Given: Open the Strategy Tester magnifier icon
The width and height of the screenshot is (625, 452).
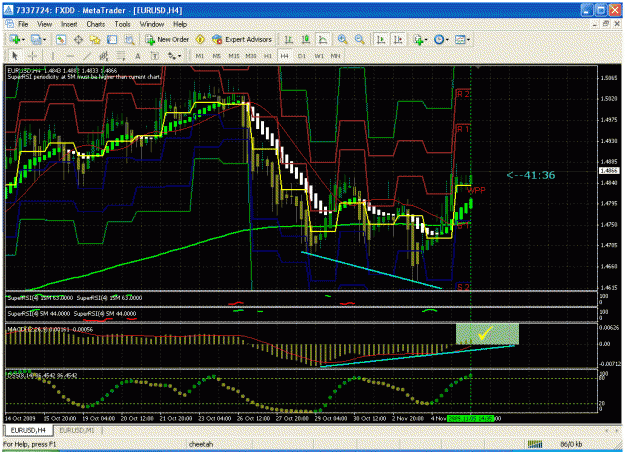Looking at the screenshot, I should click(129, 39).
